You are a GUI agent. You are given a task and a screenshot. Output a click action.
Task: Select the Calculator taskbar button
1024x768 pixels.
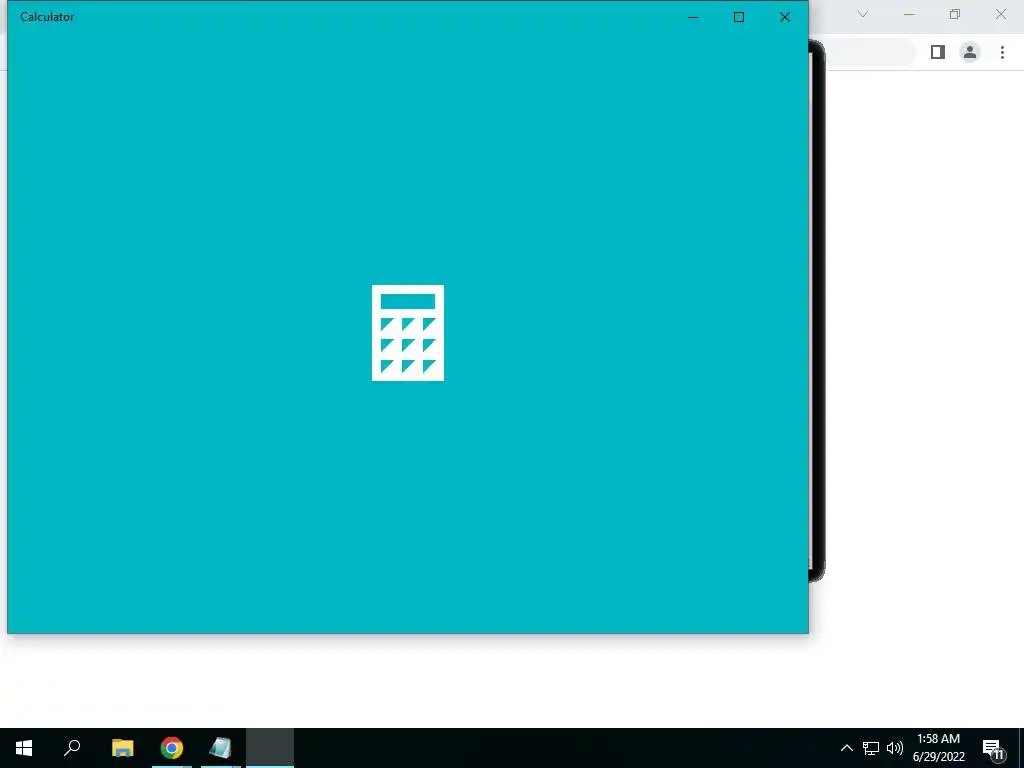[x=270, y=748]
